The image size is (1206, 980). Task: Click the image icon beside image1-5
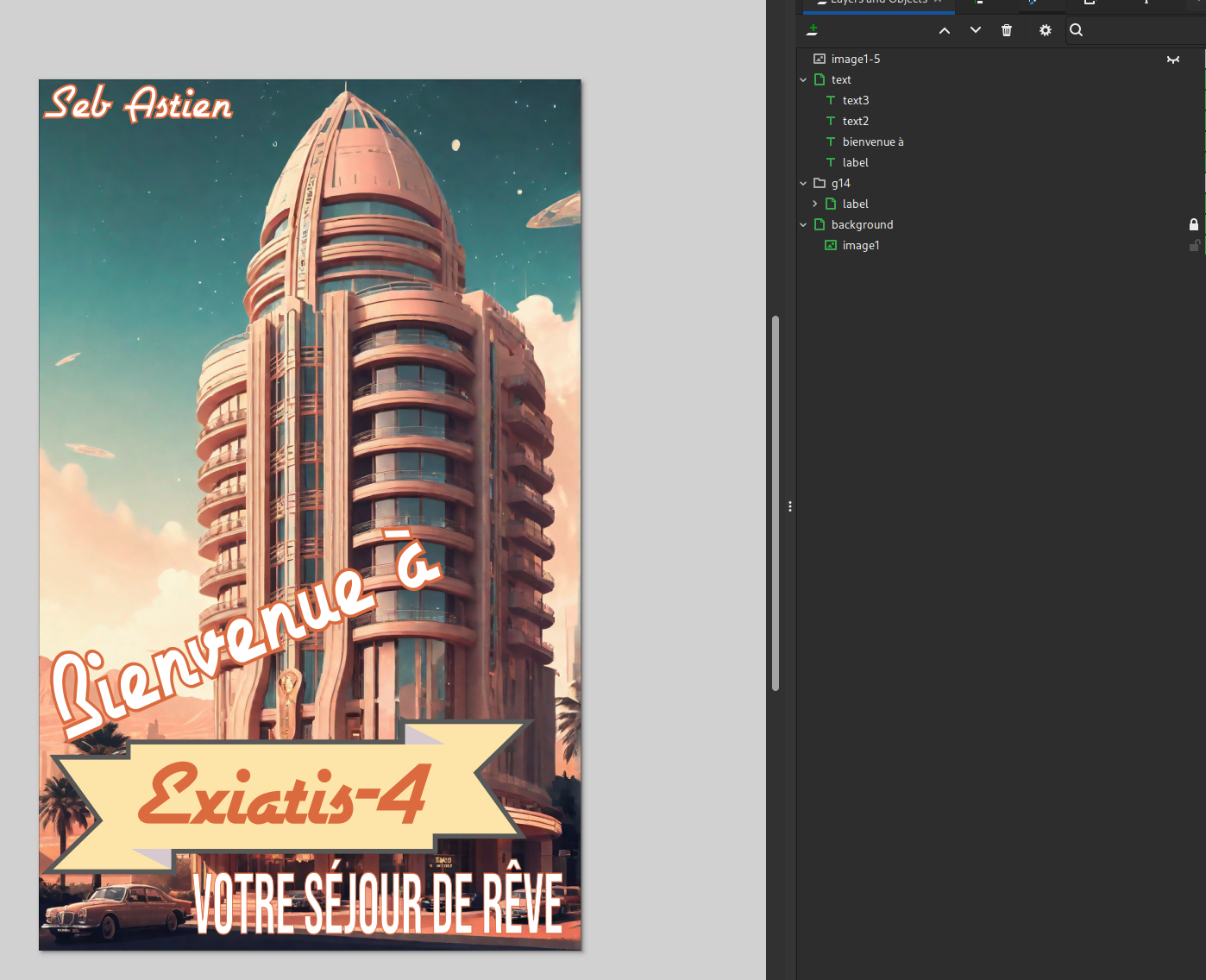point(820,59)
